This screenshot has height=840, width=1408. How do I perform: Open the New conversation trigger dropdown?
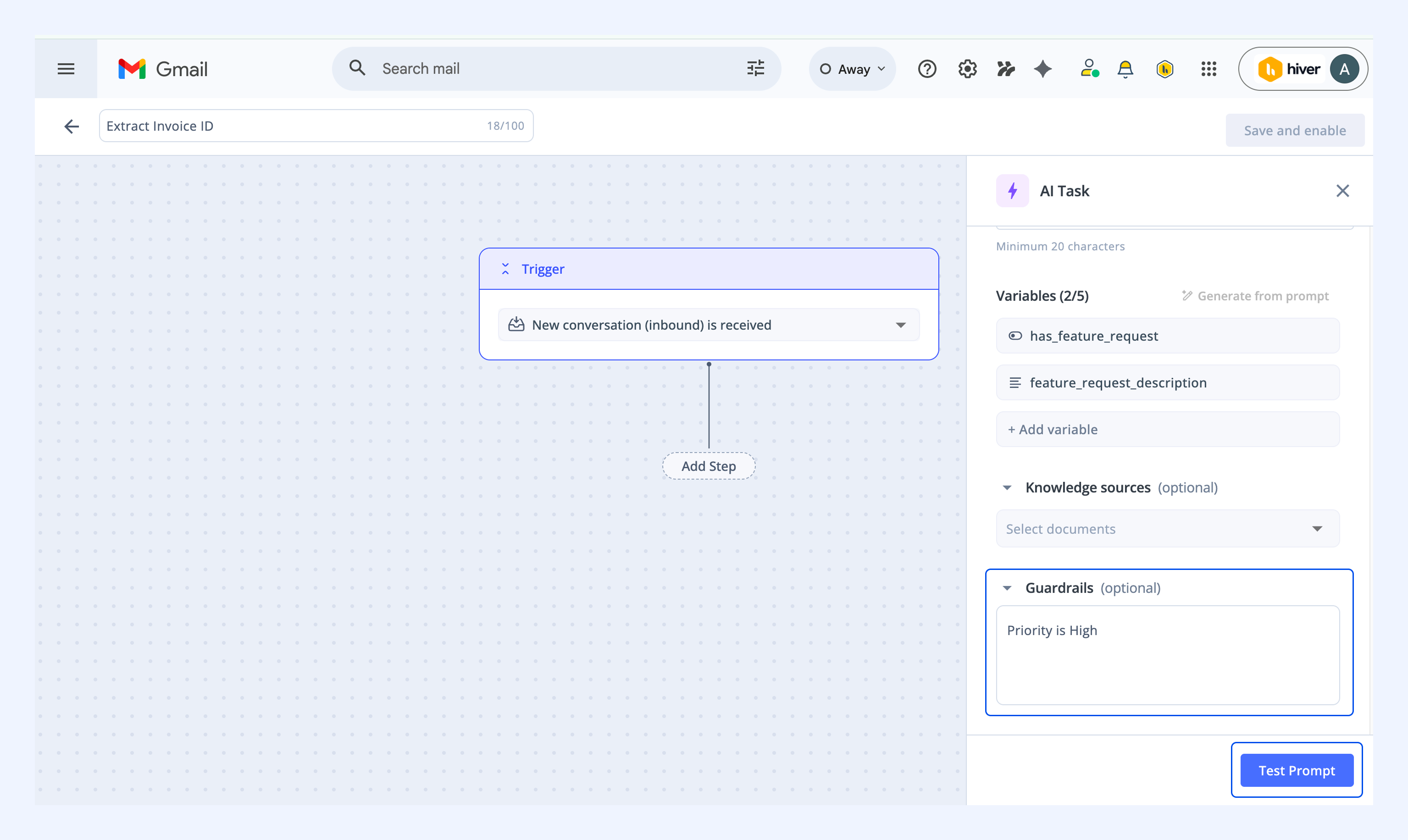tap(709, 325)
